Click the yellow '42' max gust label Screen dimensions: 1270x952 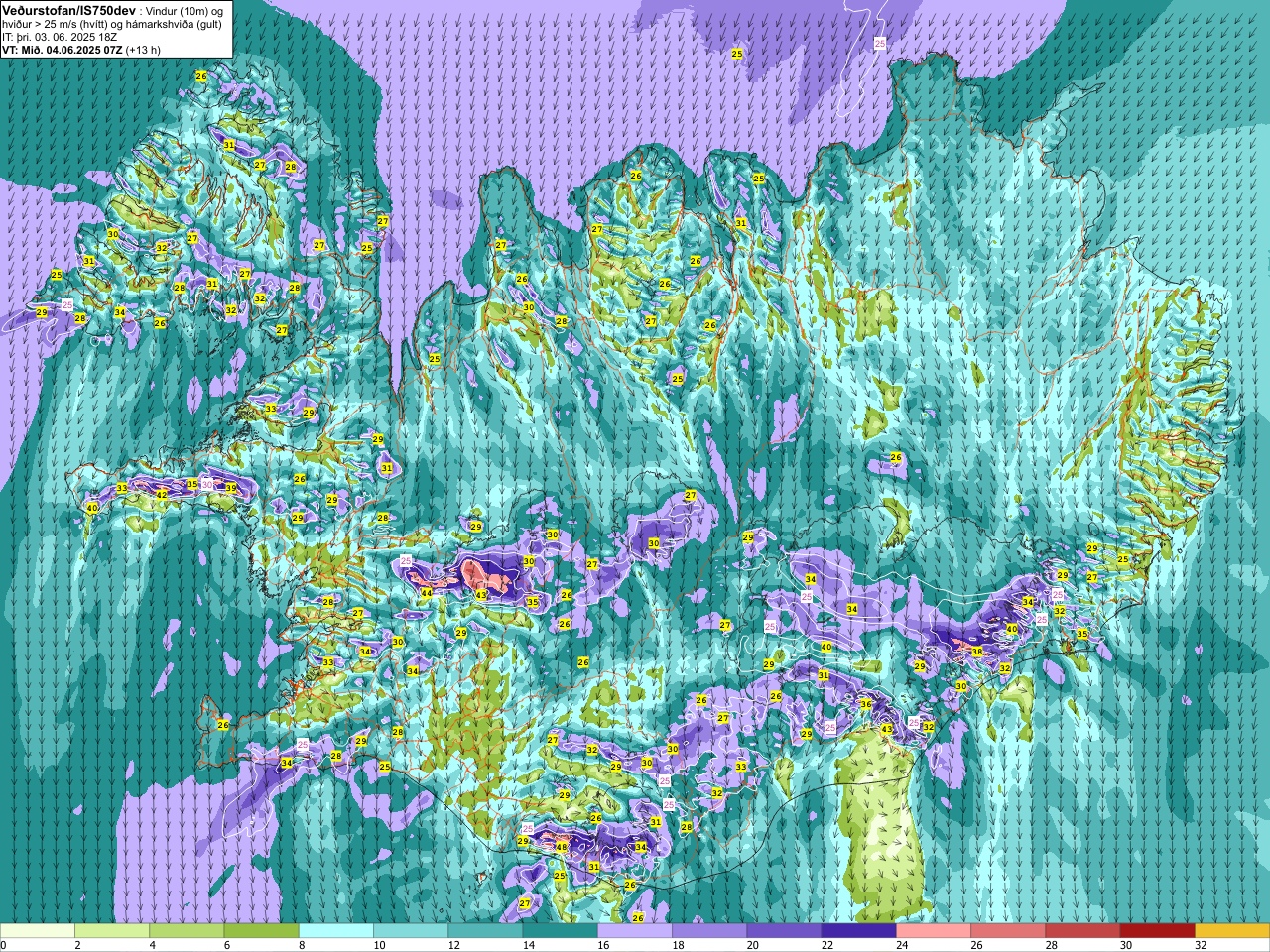(162, 495)
